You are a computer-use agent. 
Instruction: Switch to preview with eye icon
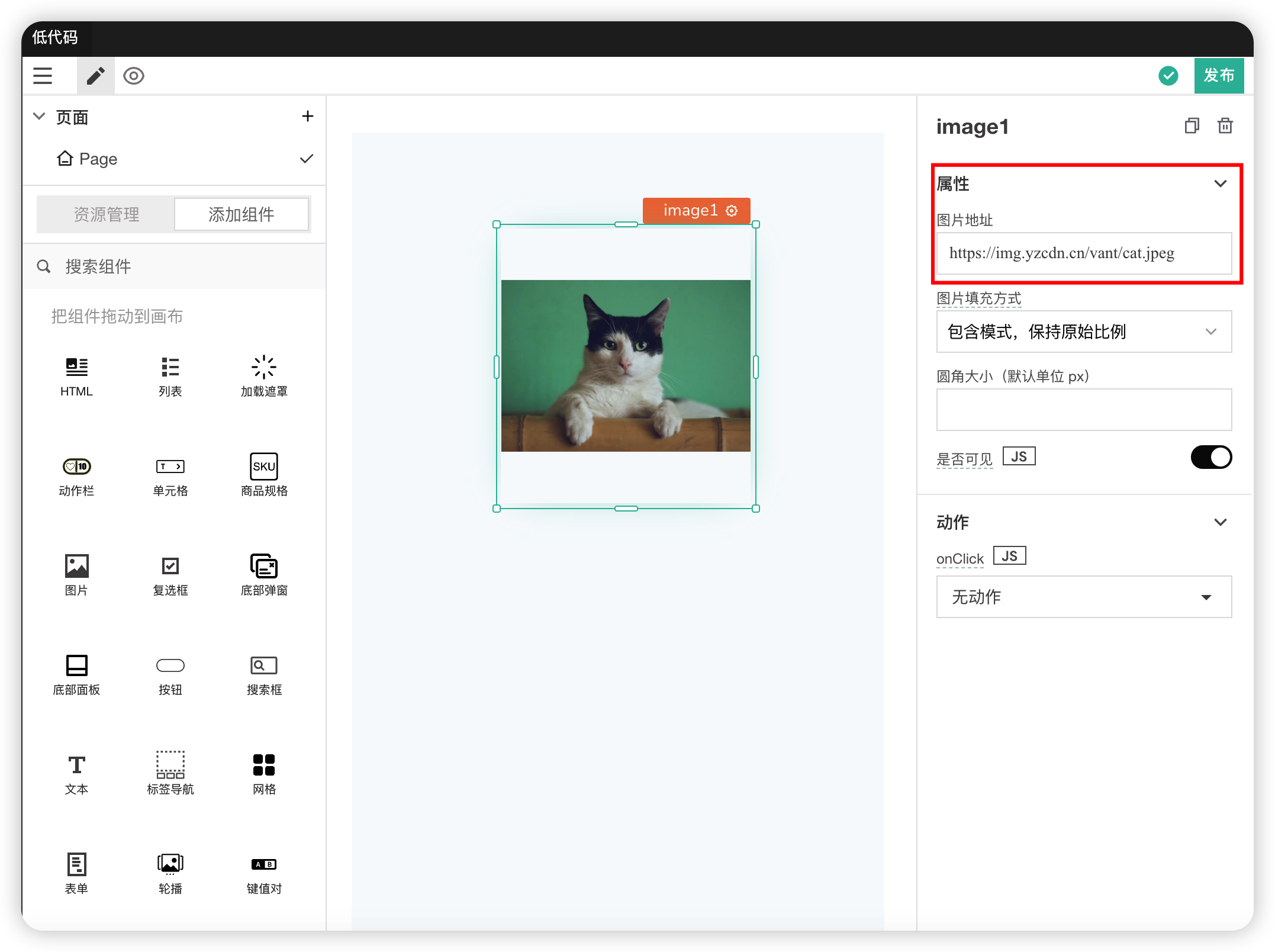click(x=134, y=76)
